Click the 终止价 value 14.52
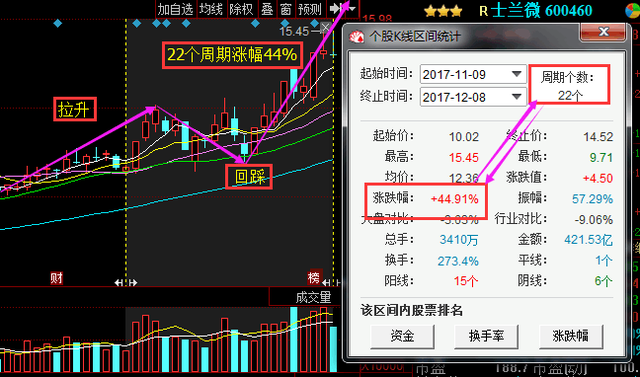The image size is (640, 377). click(x=598, y=136)
